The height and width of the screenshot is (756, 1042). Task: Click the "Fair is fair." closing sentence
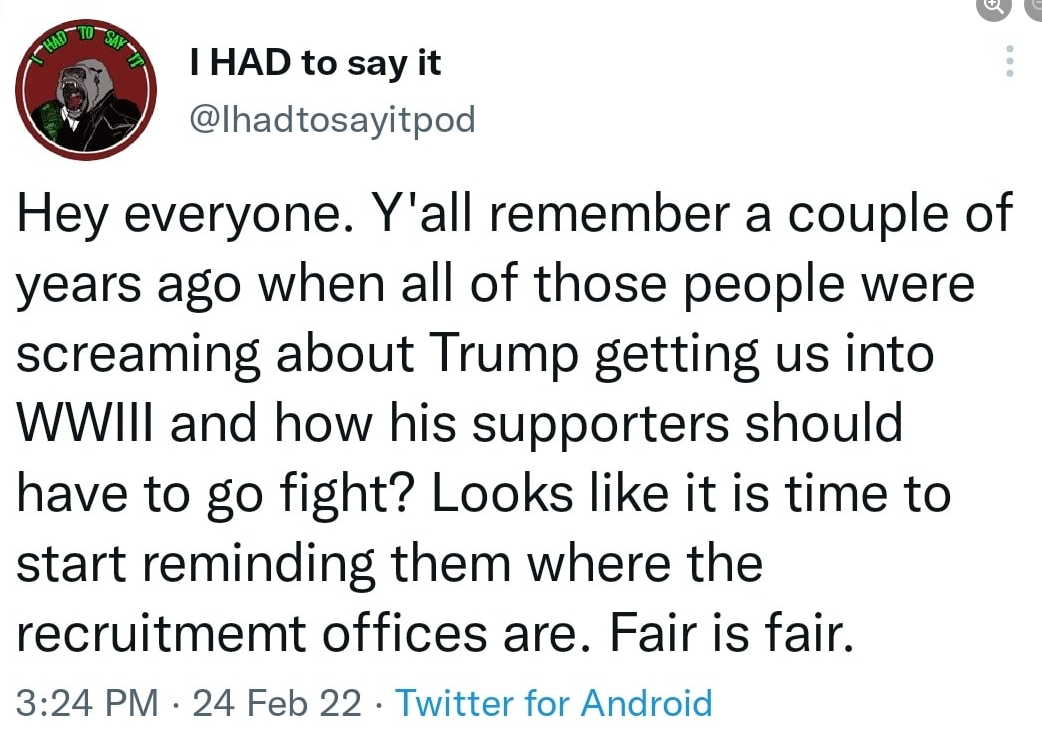731,632
